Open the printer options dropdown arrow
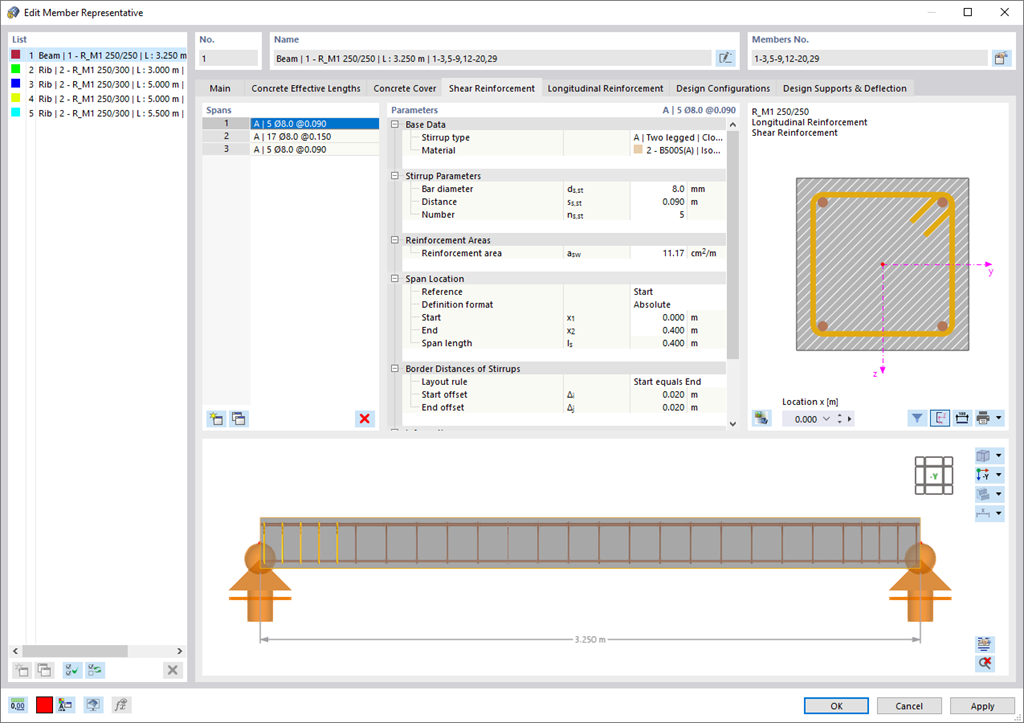 [x=999, y=418]
